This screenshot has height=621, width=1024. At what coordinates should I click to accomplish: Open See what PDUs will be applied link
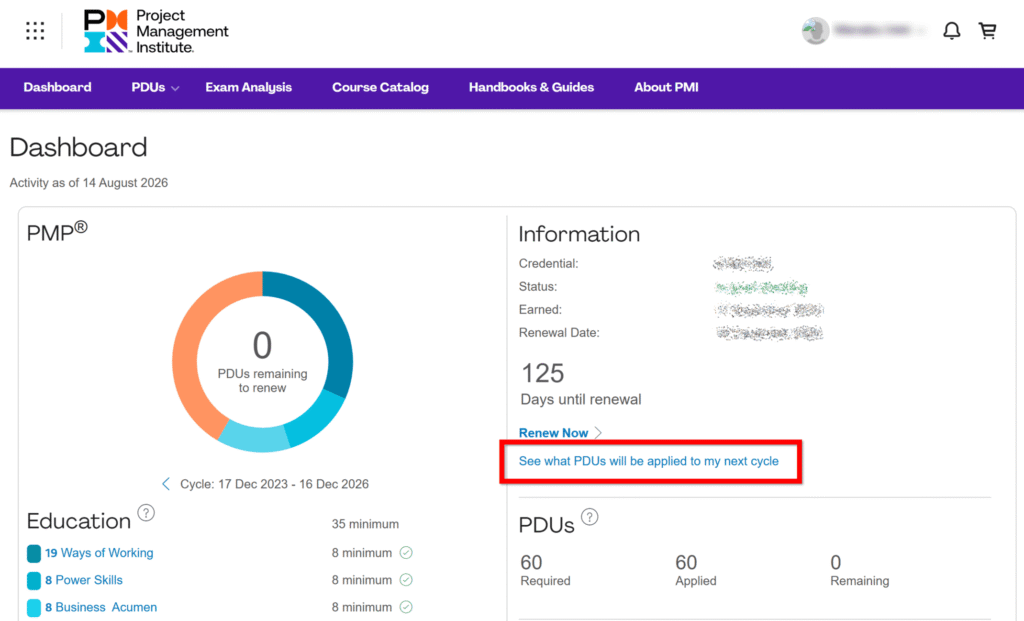pos(648,461)
